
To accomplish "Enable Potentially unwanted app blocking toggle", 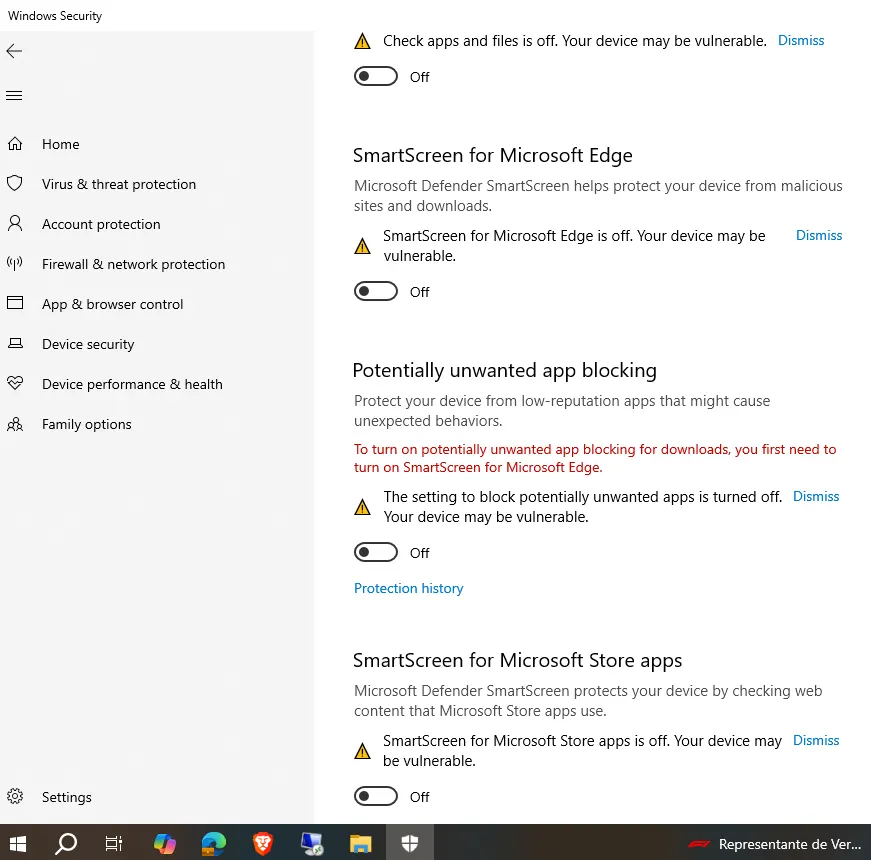I will pos(376,552).
